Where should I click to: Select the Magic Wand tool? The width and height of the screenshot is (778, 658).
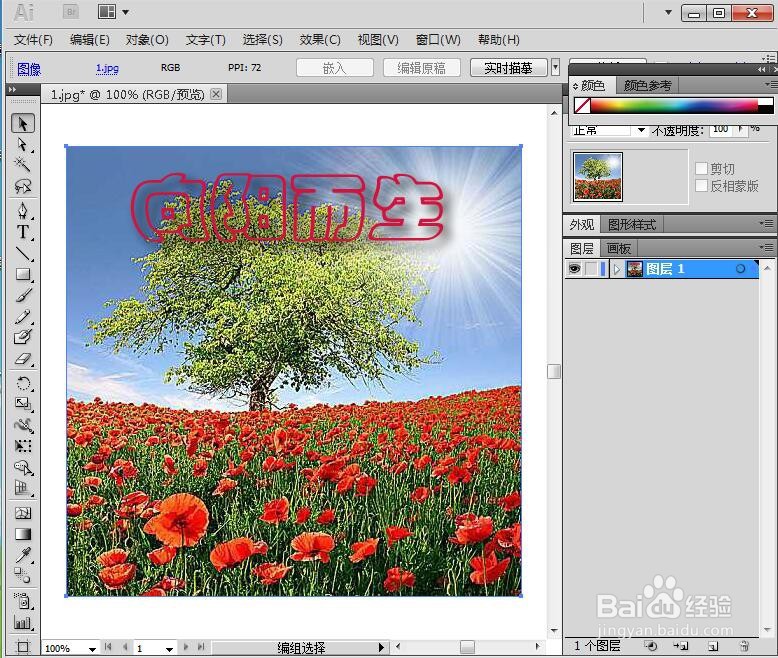[x=23, y=164]
